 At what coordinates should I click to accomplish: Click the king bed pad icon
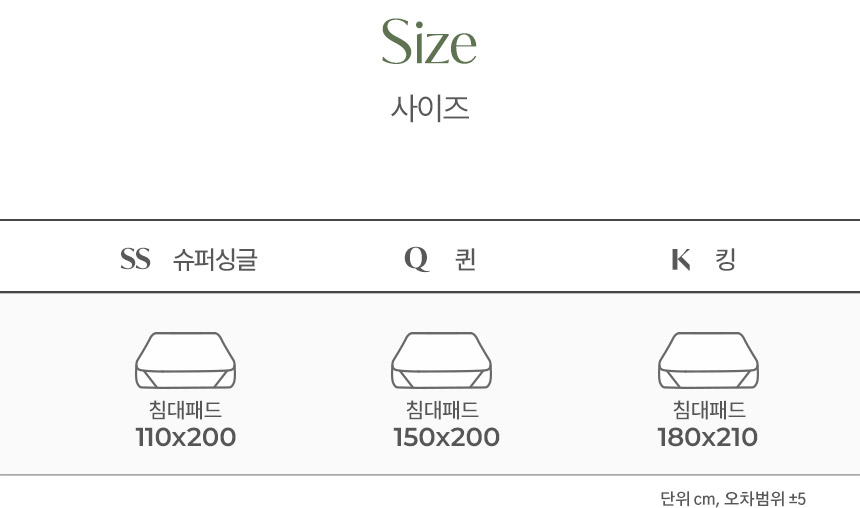coord(709,360)
